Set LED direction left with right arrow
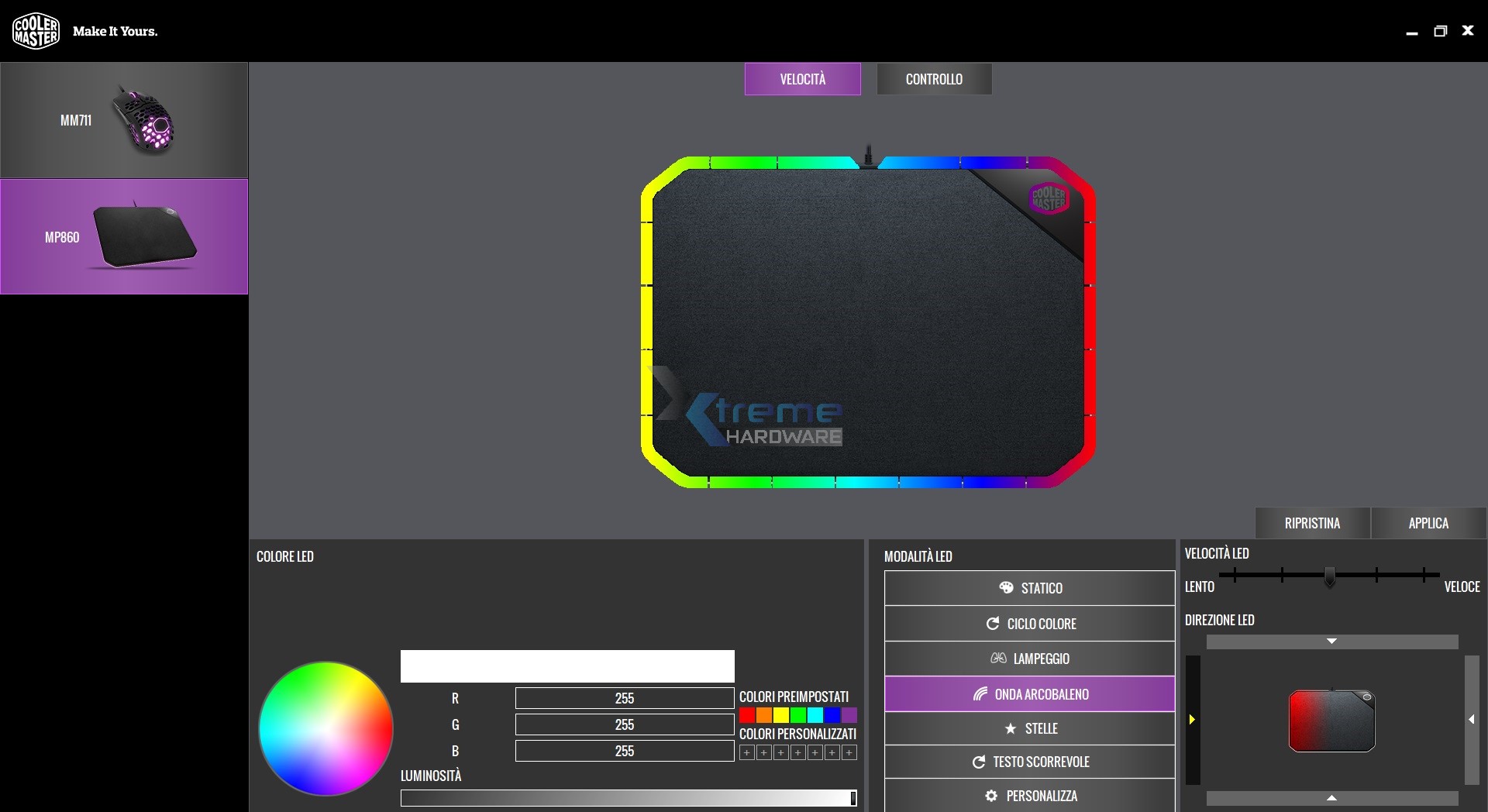The image size is (1488, 812). 1470,719
